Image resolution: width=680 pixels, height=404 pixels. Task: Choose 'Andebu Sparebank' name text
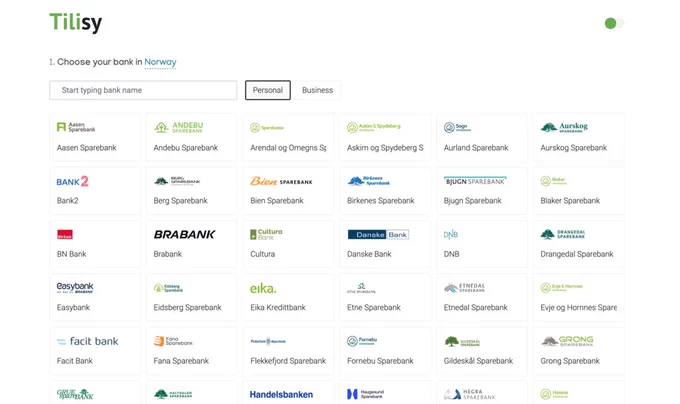coord(186,148)
